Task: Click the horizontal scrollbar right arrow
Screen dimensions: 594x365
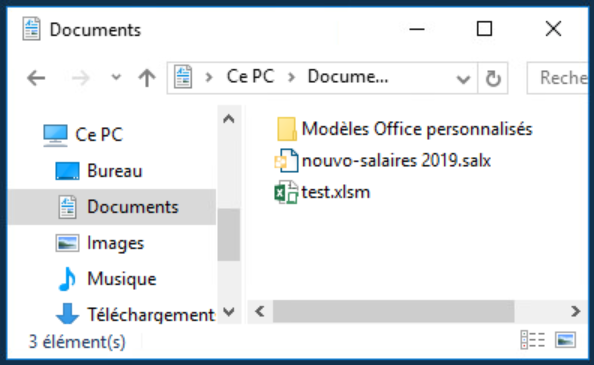Action: 576,312
